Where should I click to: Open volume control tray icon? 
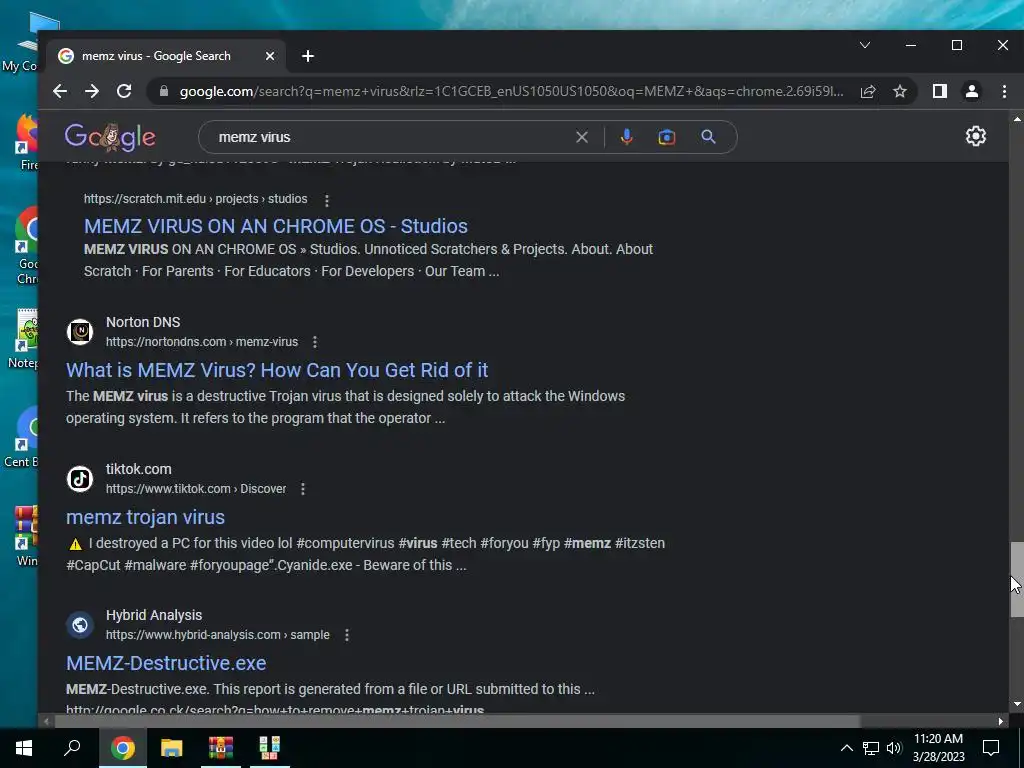pyautogui.click(x=894, y=748)
